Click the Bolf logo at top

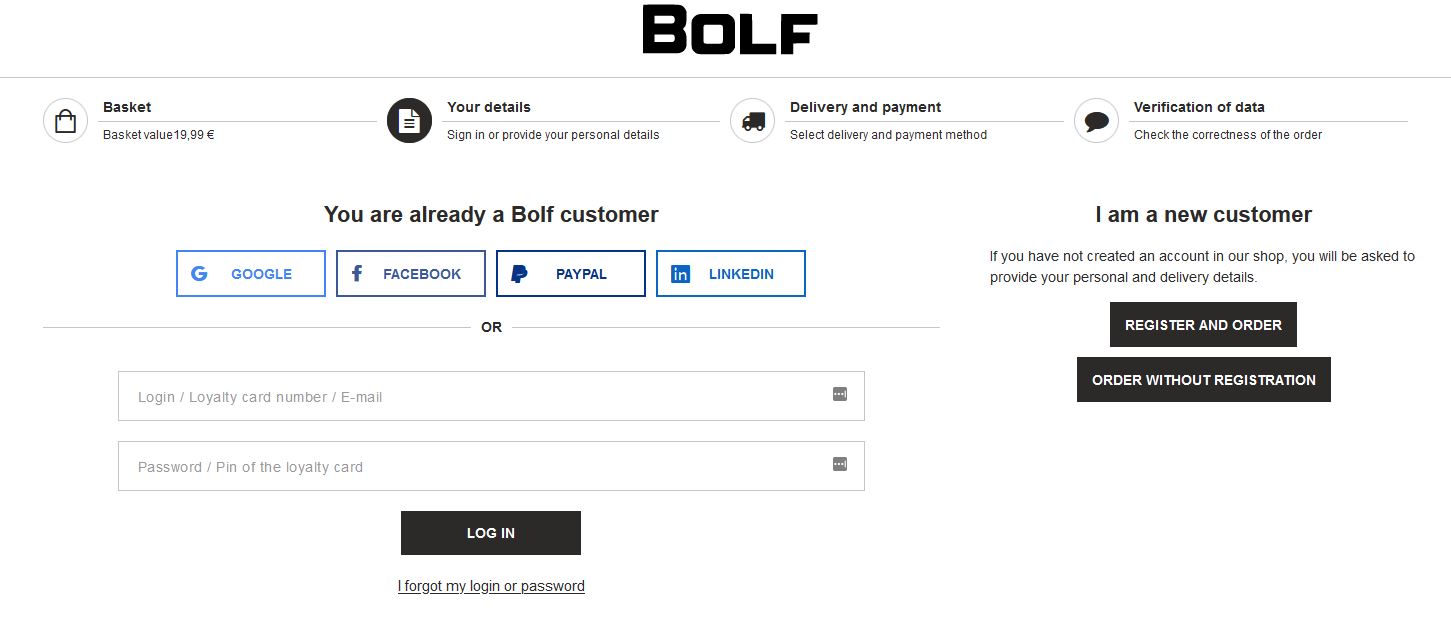pyautogui.click(x=730, y=30)
